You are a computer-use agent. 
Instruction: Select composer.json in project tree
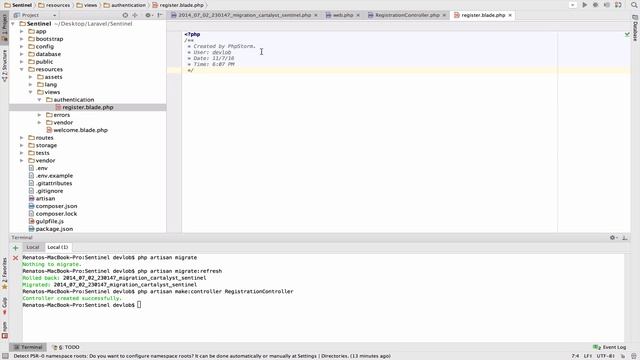(x=56, y=206)
